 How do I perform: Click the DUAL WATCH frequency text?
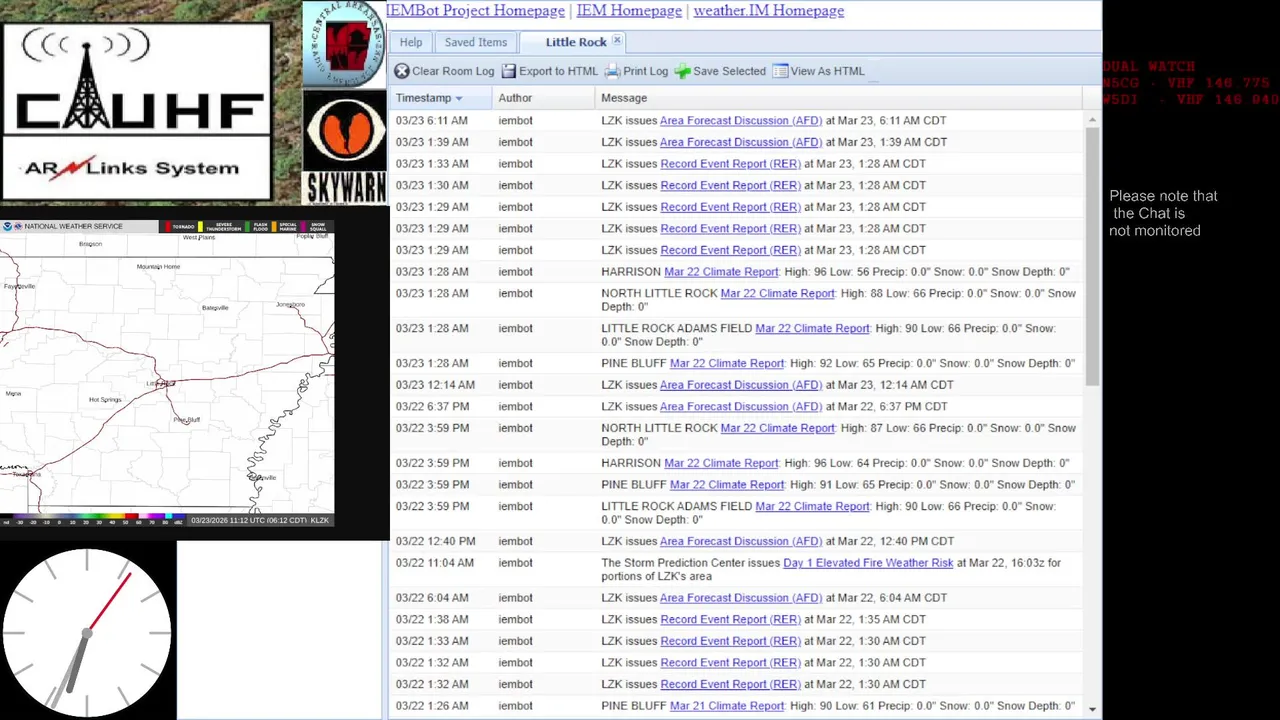tap(1190, 83)
